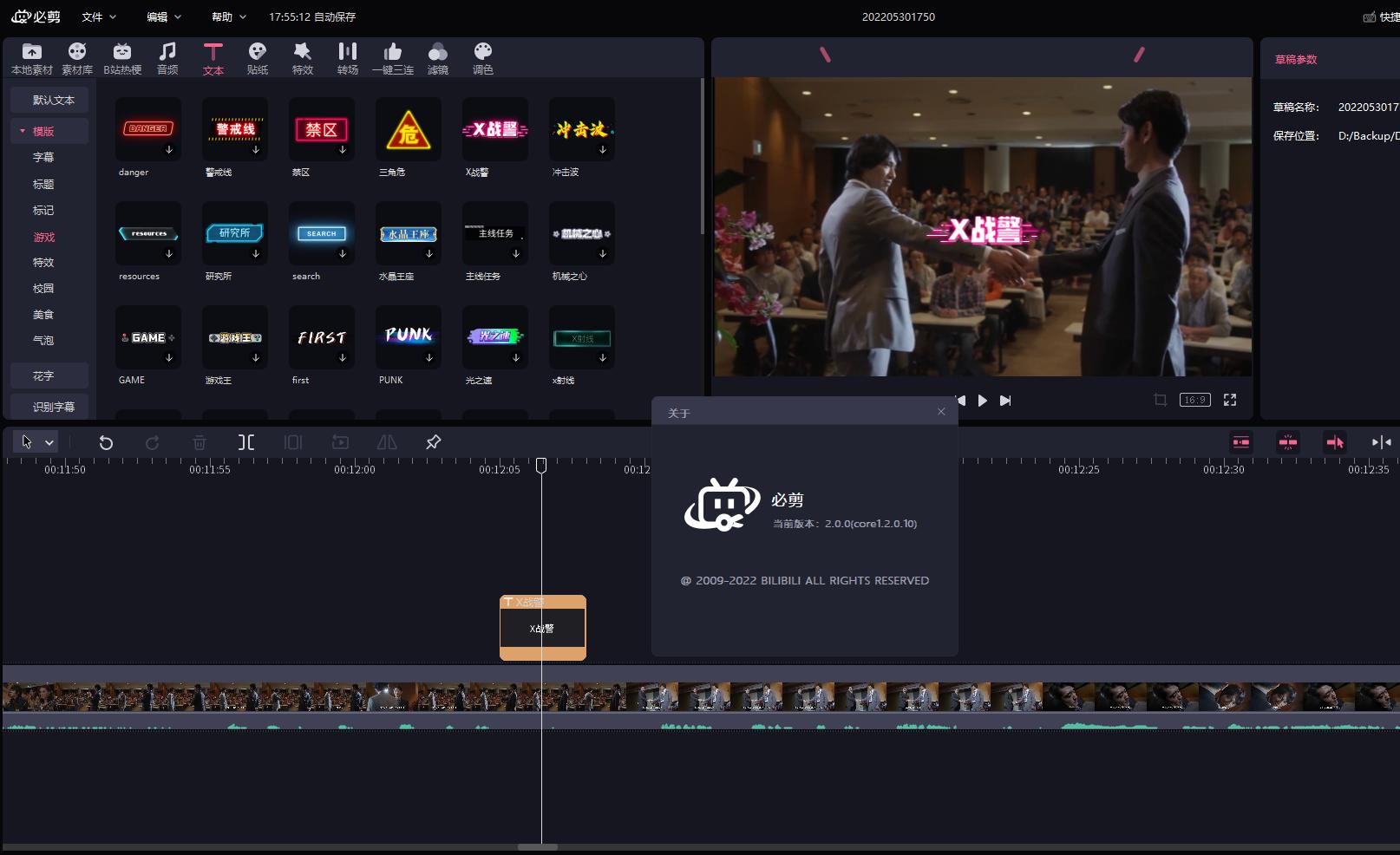Toggle the middle pink snapping button

(x=1288, y=442)
